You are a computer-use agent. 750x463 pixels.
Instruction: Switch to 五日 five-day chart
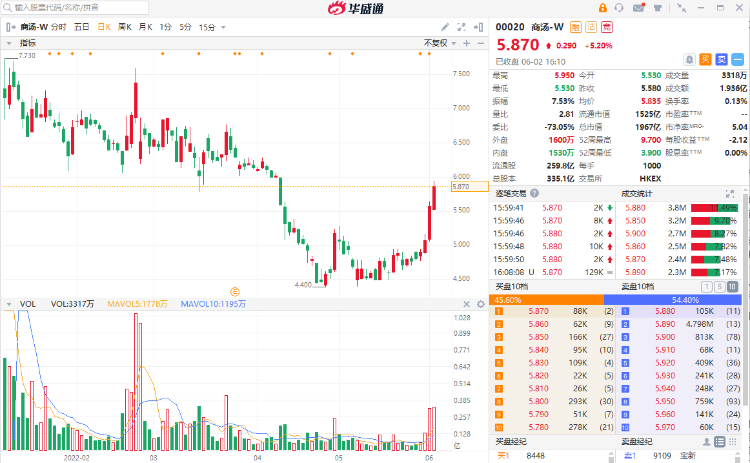82,27
